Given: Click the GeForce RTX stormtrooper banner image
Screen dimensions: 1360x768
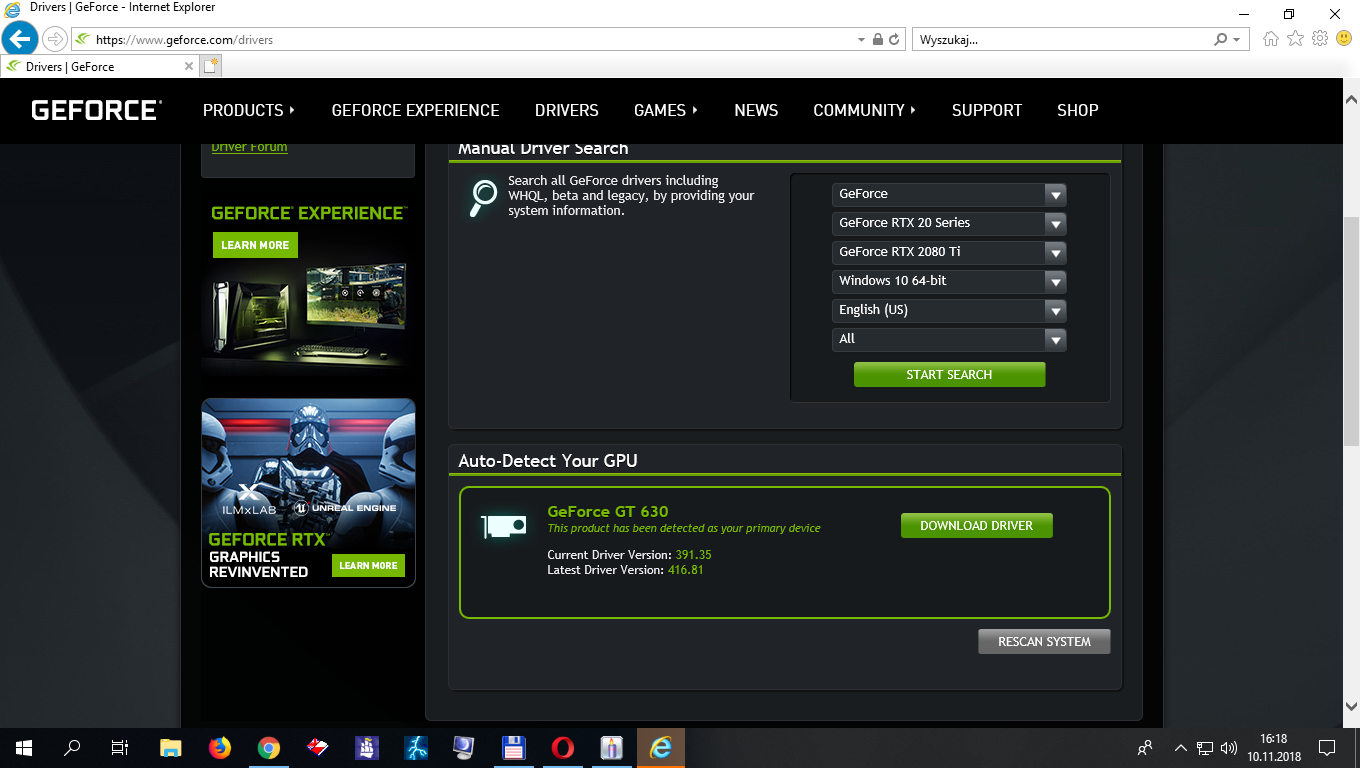Looking at the screenshot, I should (308, 493).
